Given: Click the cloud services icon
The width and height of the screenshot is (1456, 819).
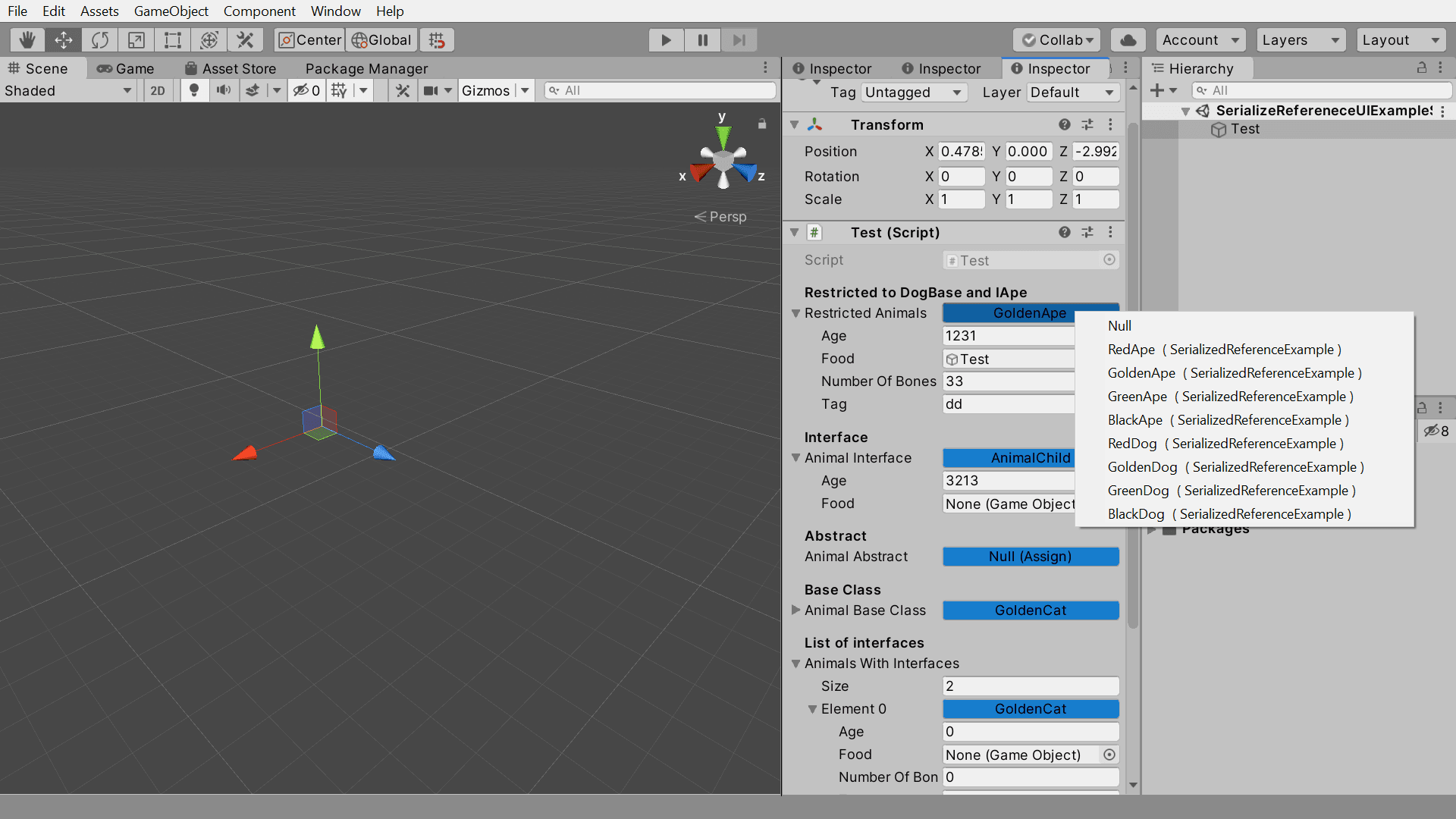Looking at the screenshot, I should [x=1128, y=40].
